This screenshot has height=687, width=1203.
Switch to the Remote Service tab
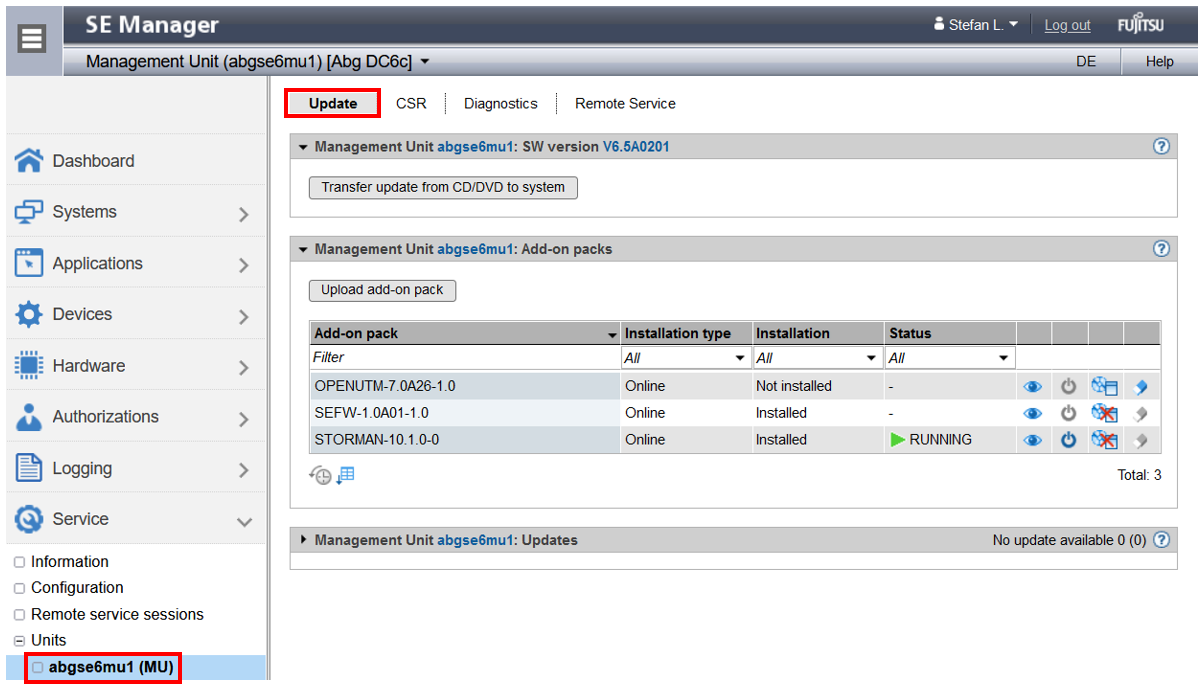(x=625, y=104)
